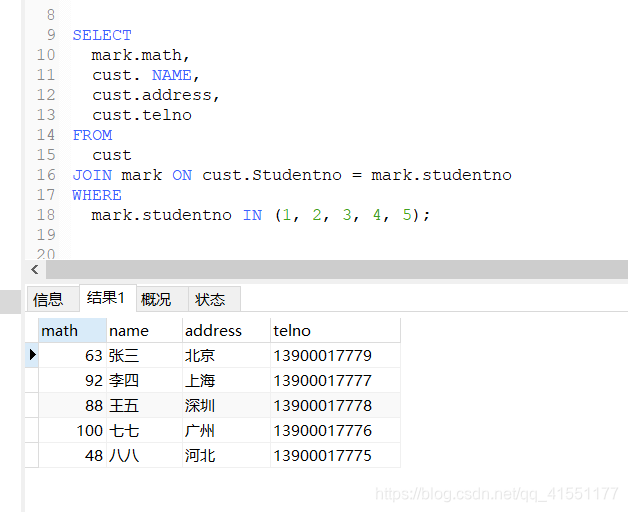The image size is (628, 512).
Task: Switch to the 信息 tab
Action: (x=53, y=299)
